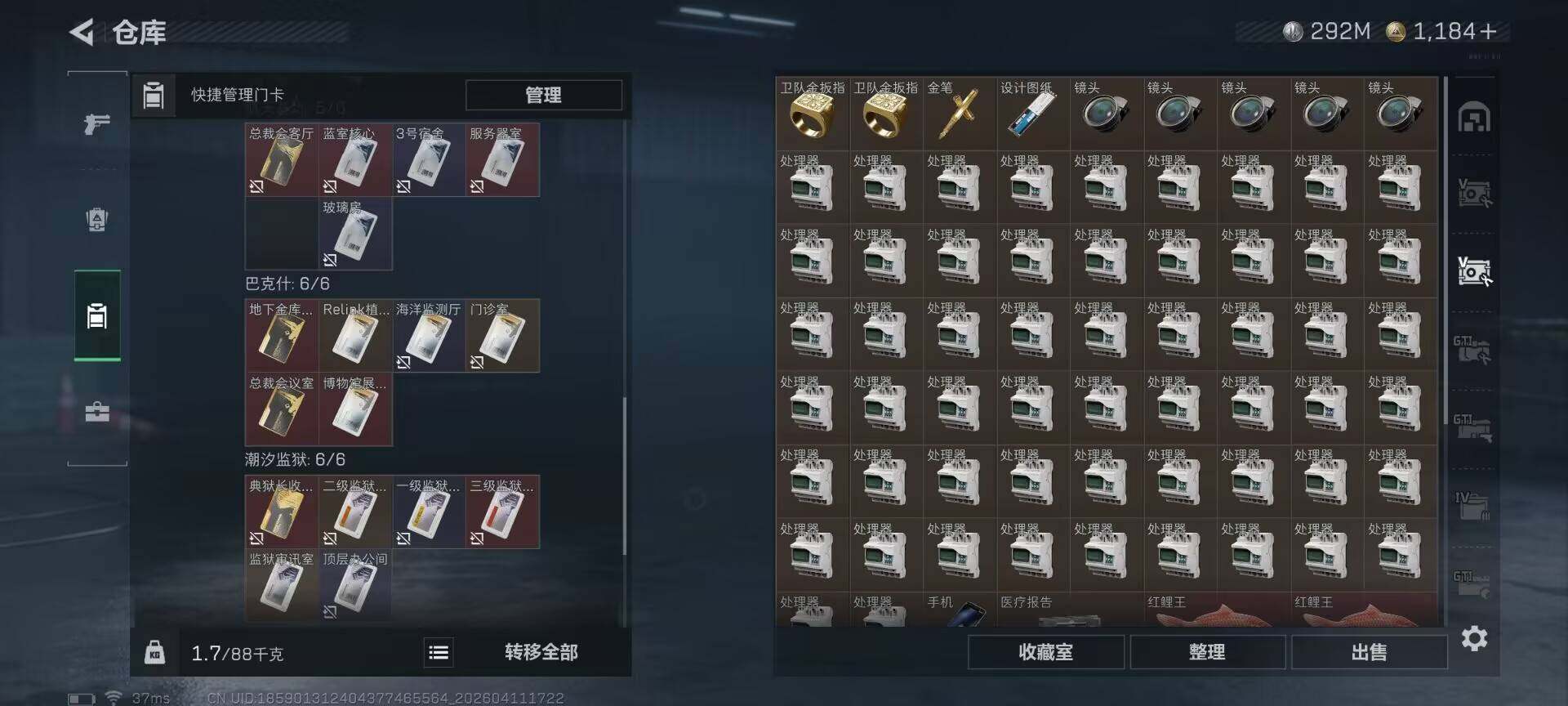
Task: Select the 设计图纸 blueprint item
Action: point(1033,114)
